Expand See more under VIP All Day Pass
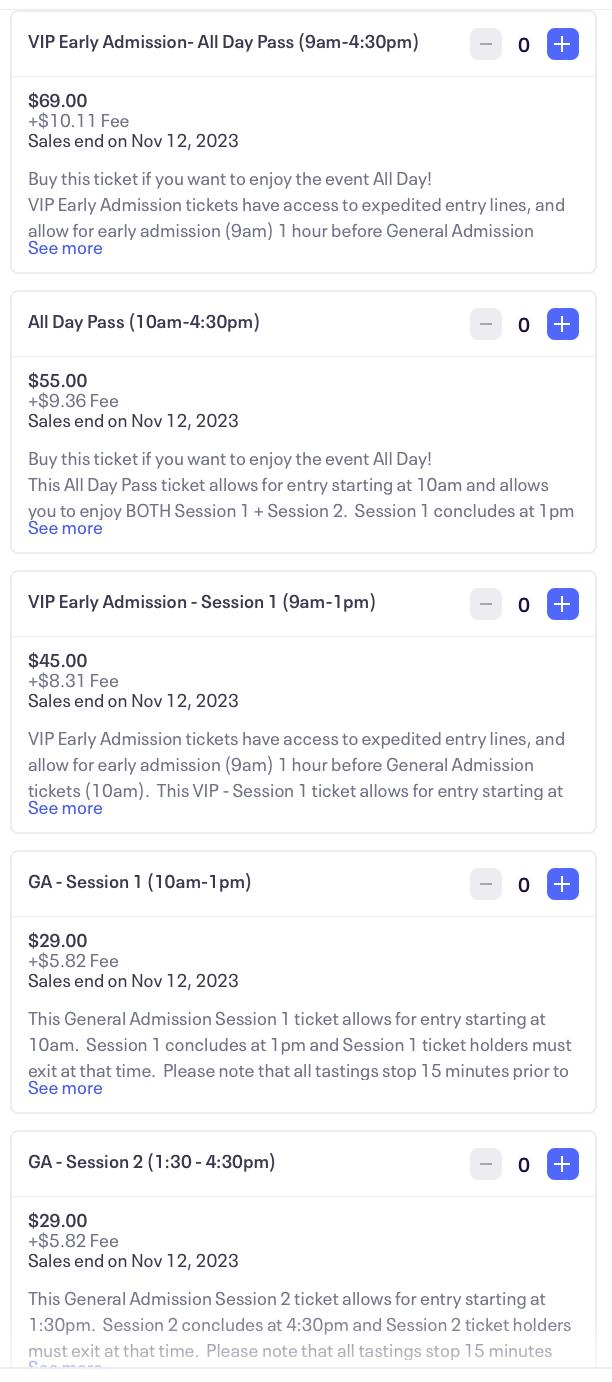Viewport: 612px width, 1382px height. pyautogui.click(x=65, y=248)
